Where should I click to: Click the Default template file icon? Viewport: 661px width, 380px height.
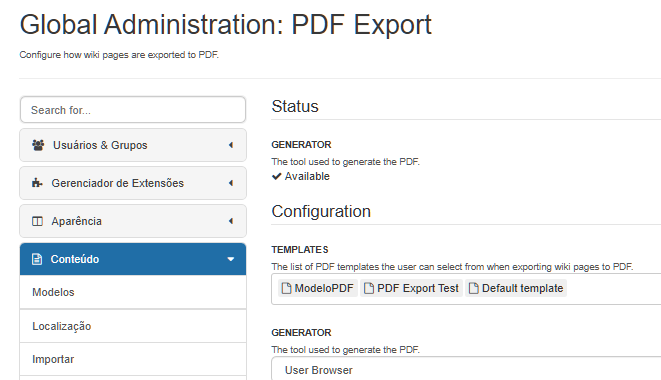[x=473, y=288]
